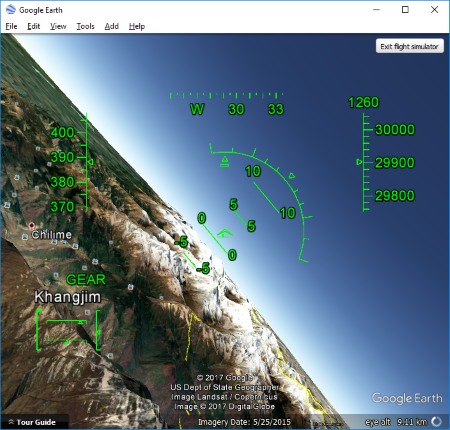The image size is (450, 430).
Task: Minimize the Google Earth window
Action: click(x=376, y=10)
